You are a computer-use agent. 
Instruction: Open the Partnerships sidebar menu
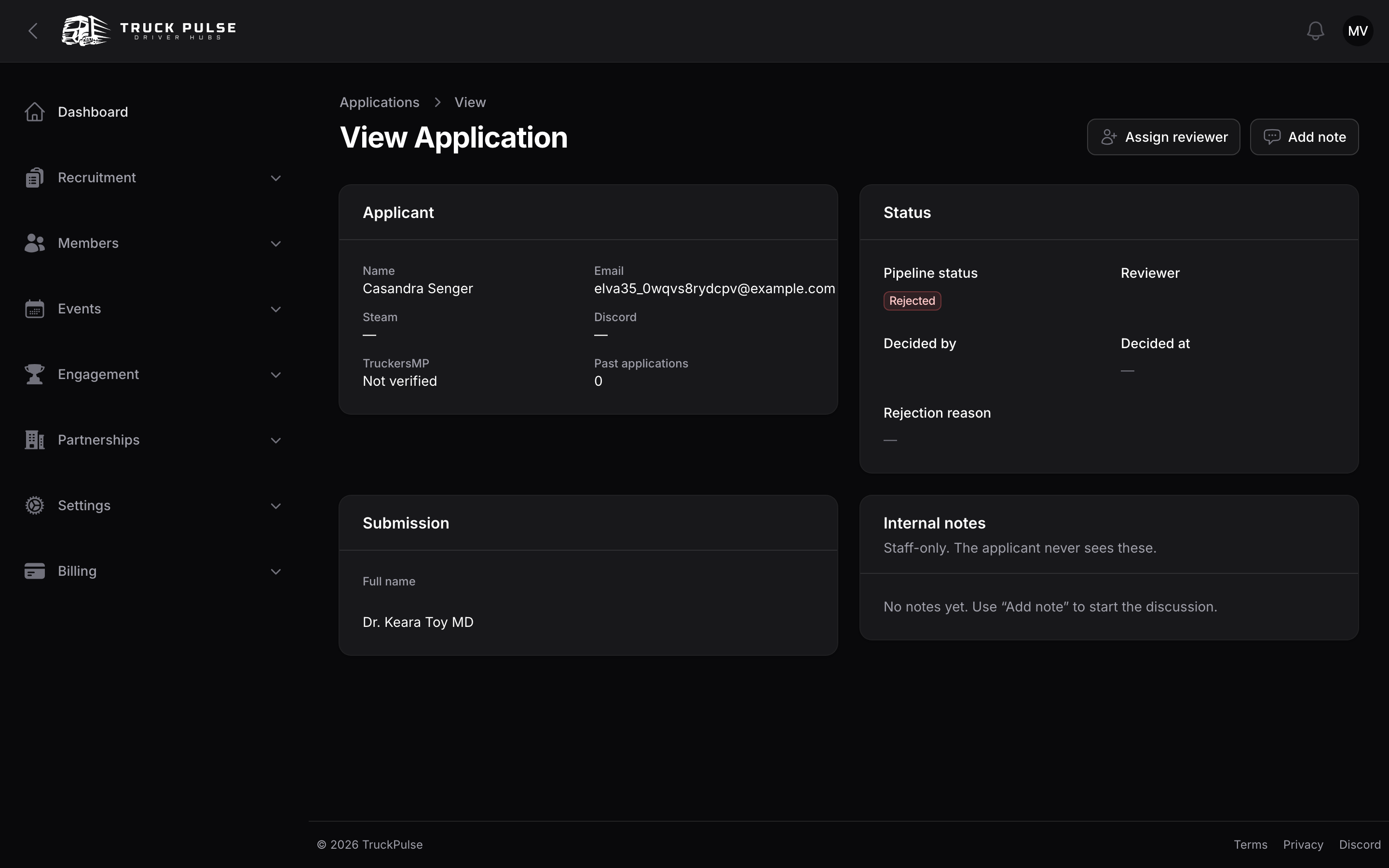click(x=154, y=440)
